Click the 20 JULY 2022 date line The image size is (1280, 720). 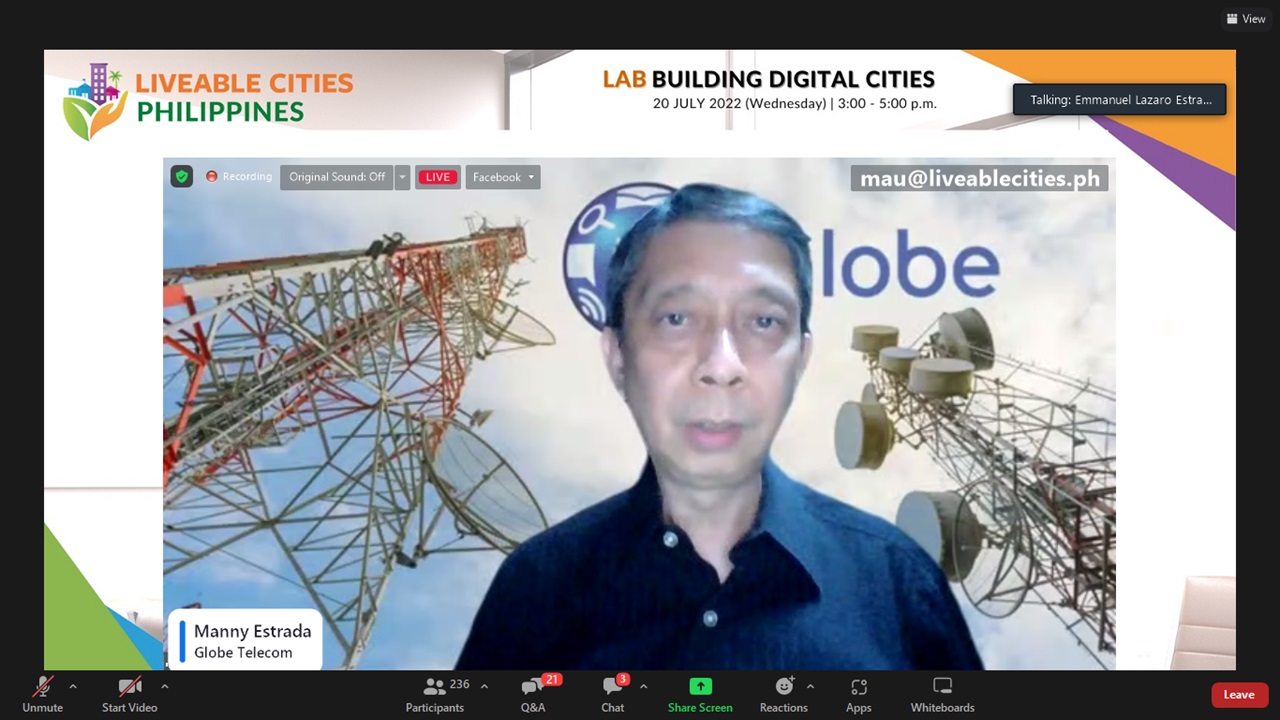click(x=794, y=103)
